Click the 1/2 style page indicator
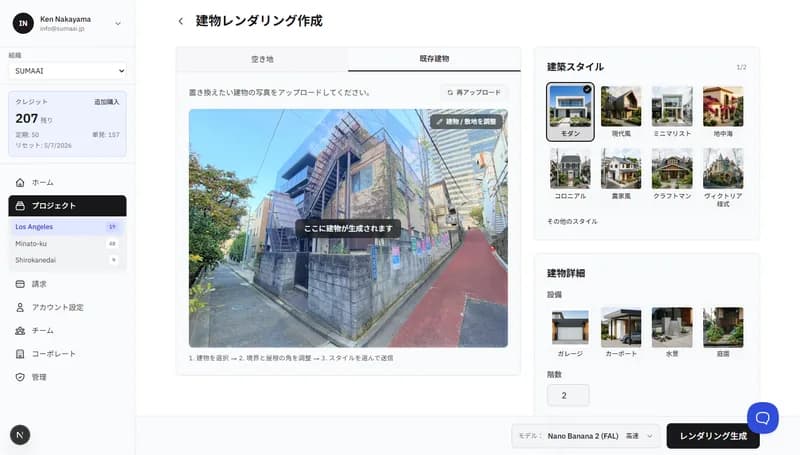This screenshot has width=800, height=455. coord(741,67)
